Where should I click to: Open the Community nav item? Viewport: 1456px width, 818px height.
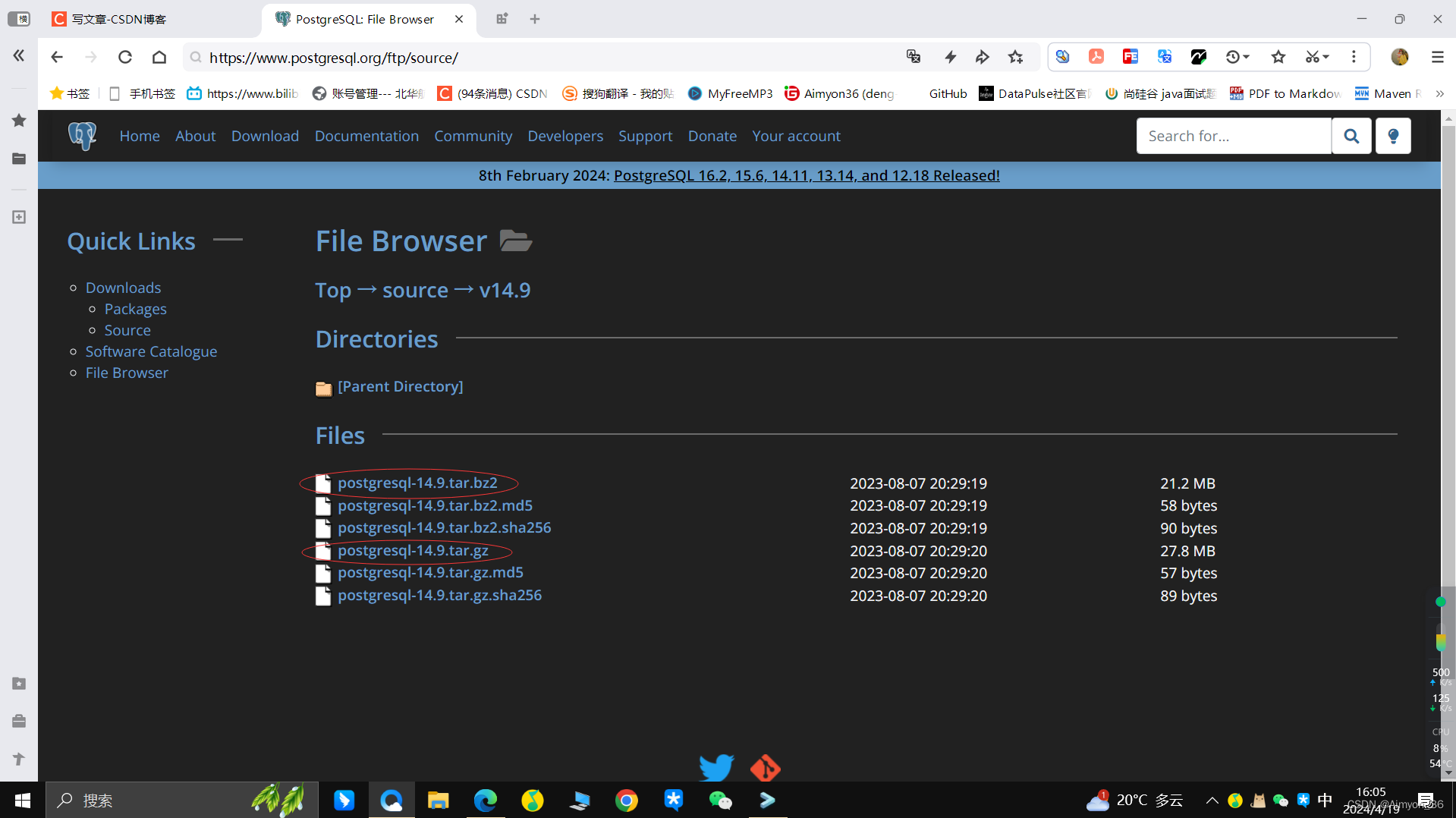coord(473,136)
